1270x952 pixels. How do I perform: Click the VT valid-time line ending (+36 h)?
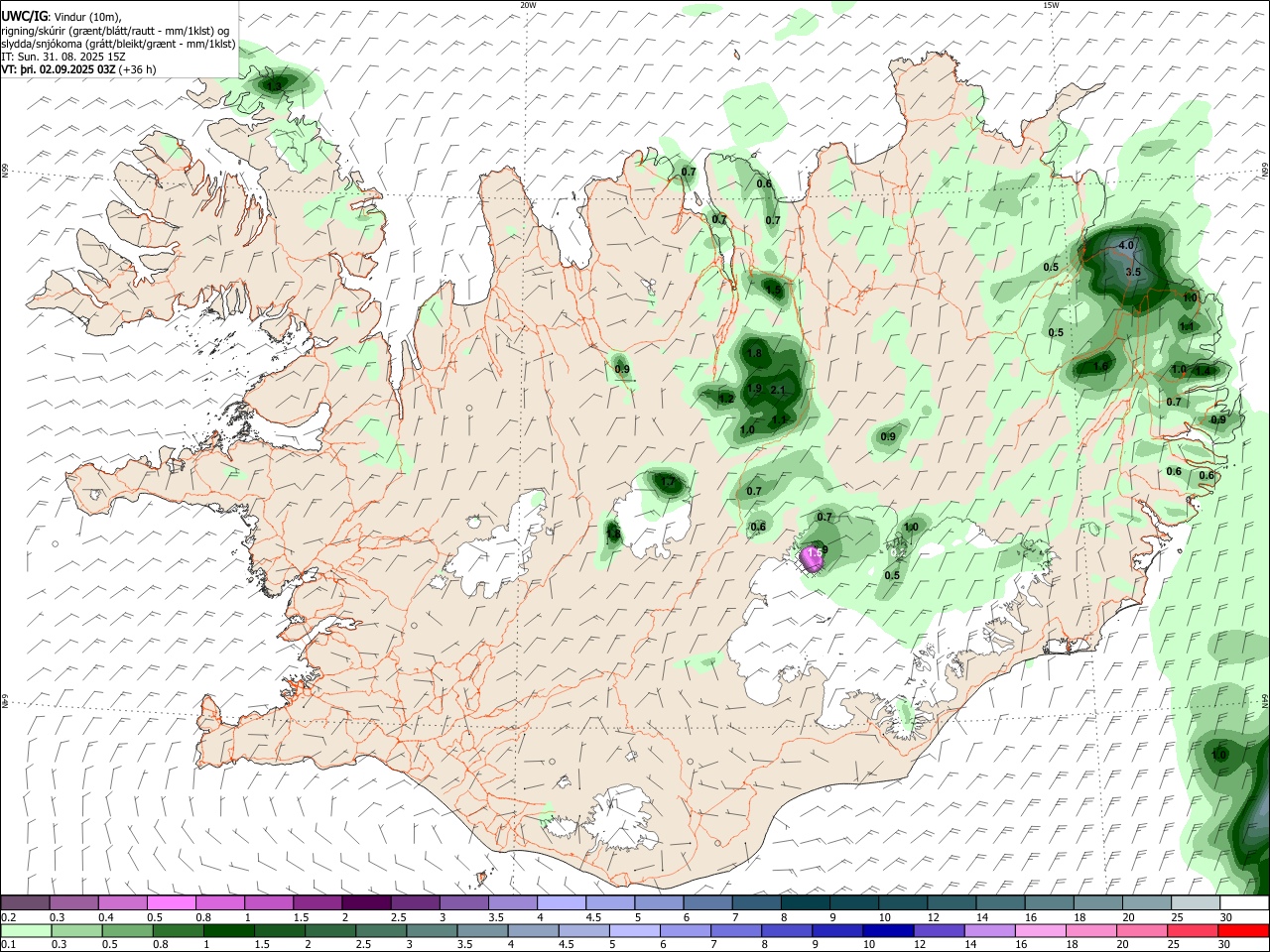78,69
